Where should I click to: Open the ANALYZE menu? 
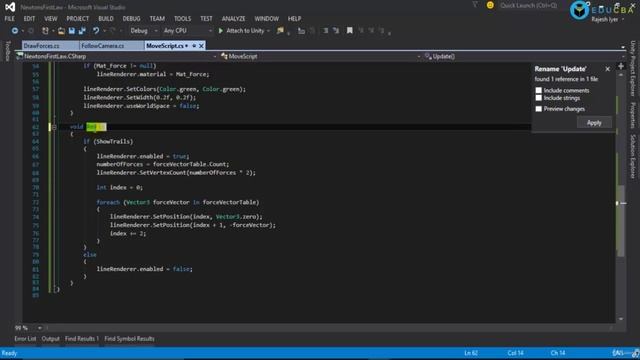(233, 19)
